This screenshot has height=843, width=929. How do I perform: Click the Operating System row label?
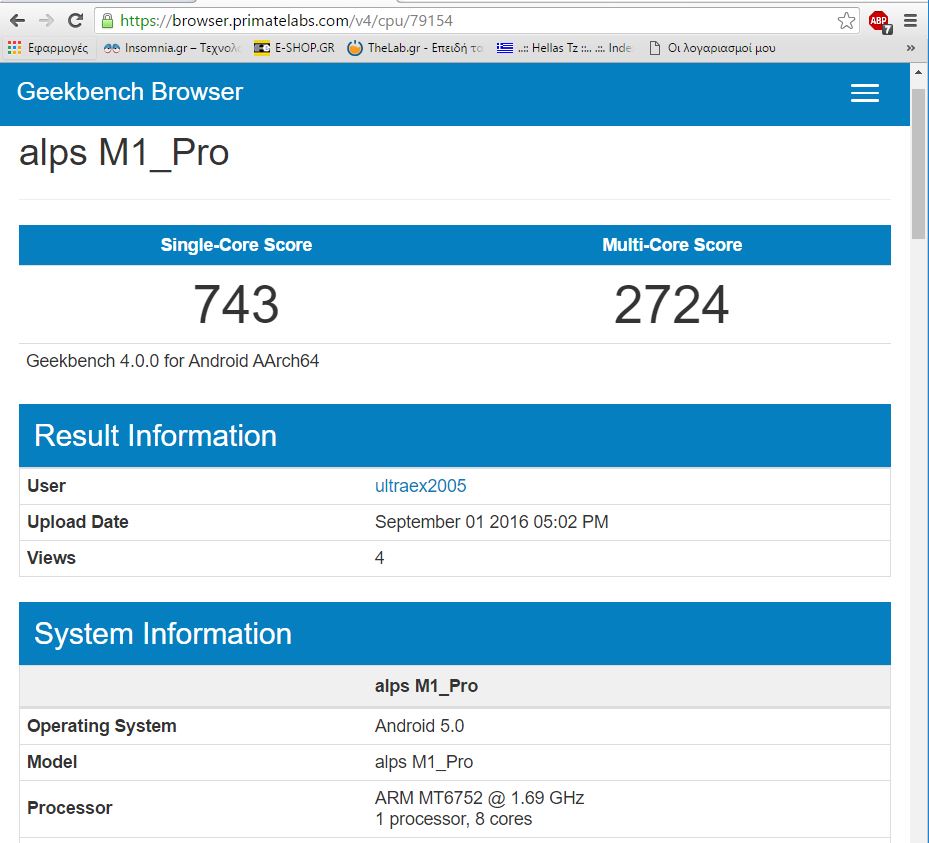pyautogui.click(x=102, y=726)
